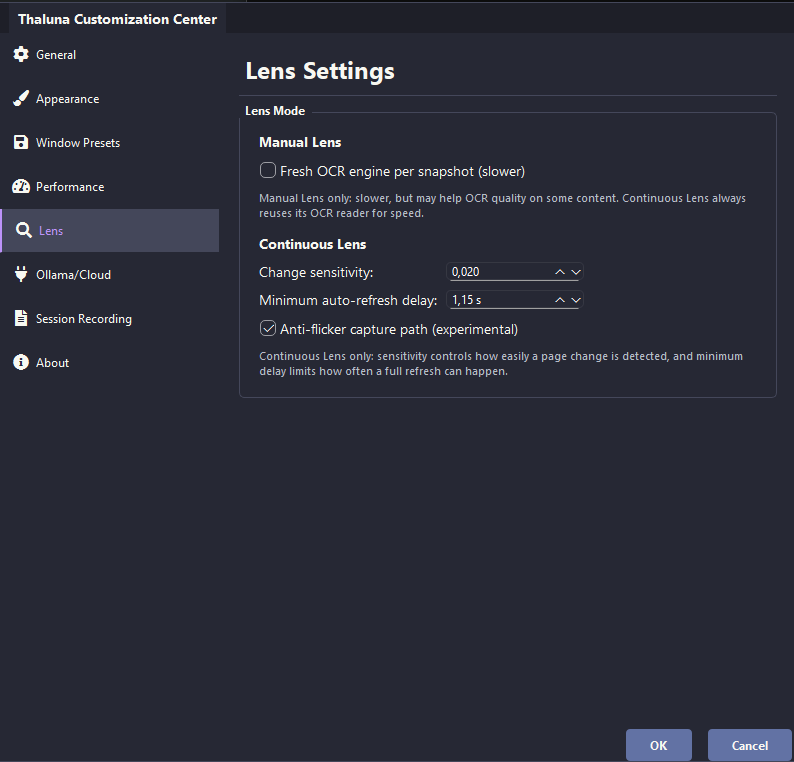Click the Manual Lens only description text
The height and width of the screenshot is (762, 794).
click(x=502, y=206)
